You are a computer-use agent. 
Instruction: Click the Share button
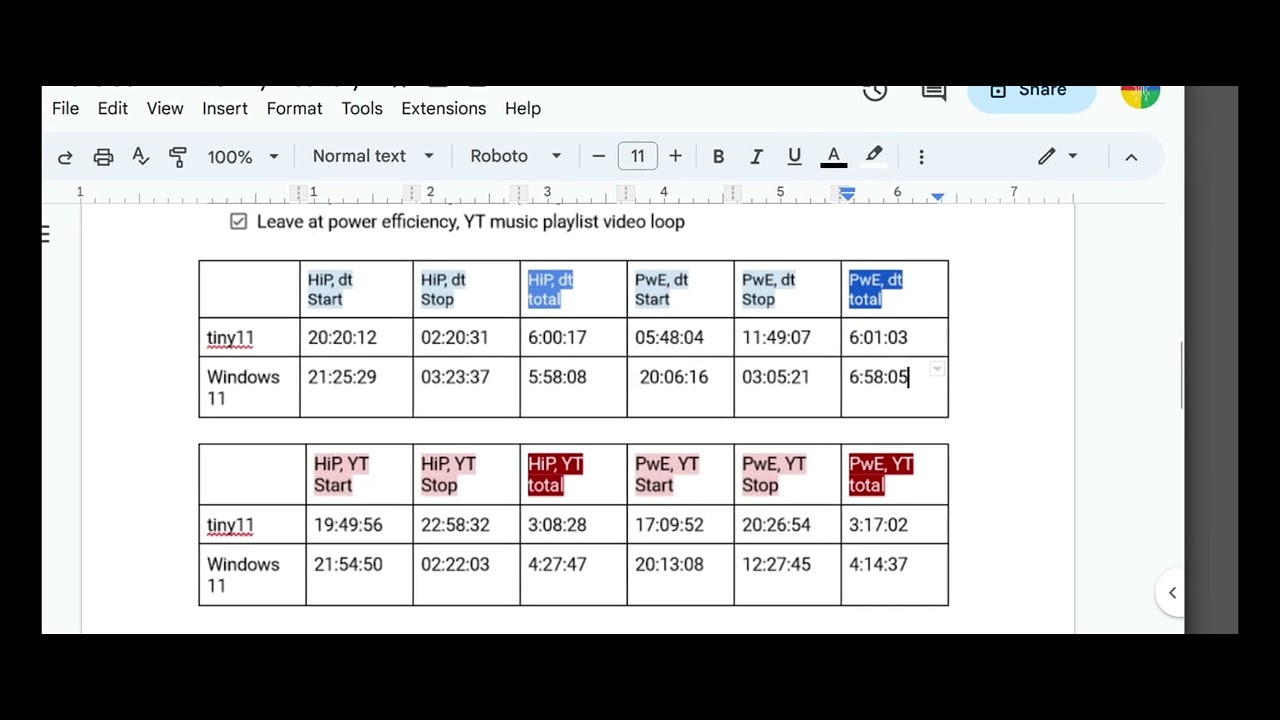pos(1031,96)
